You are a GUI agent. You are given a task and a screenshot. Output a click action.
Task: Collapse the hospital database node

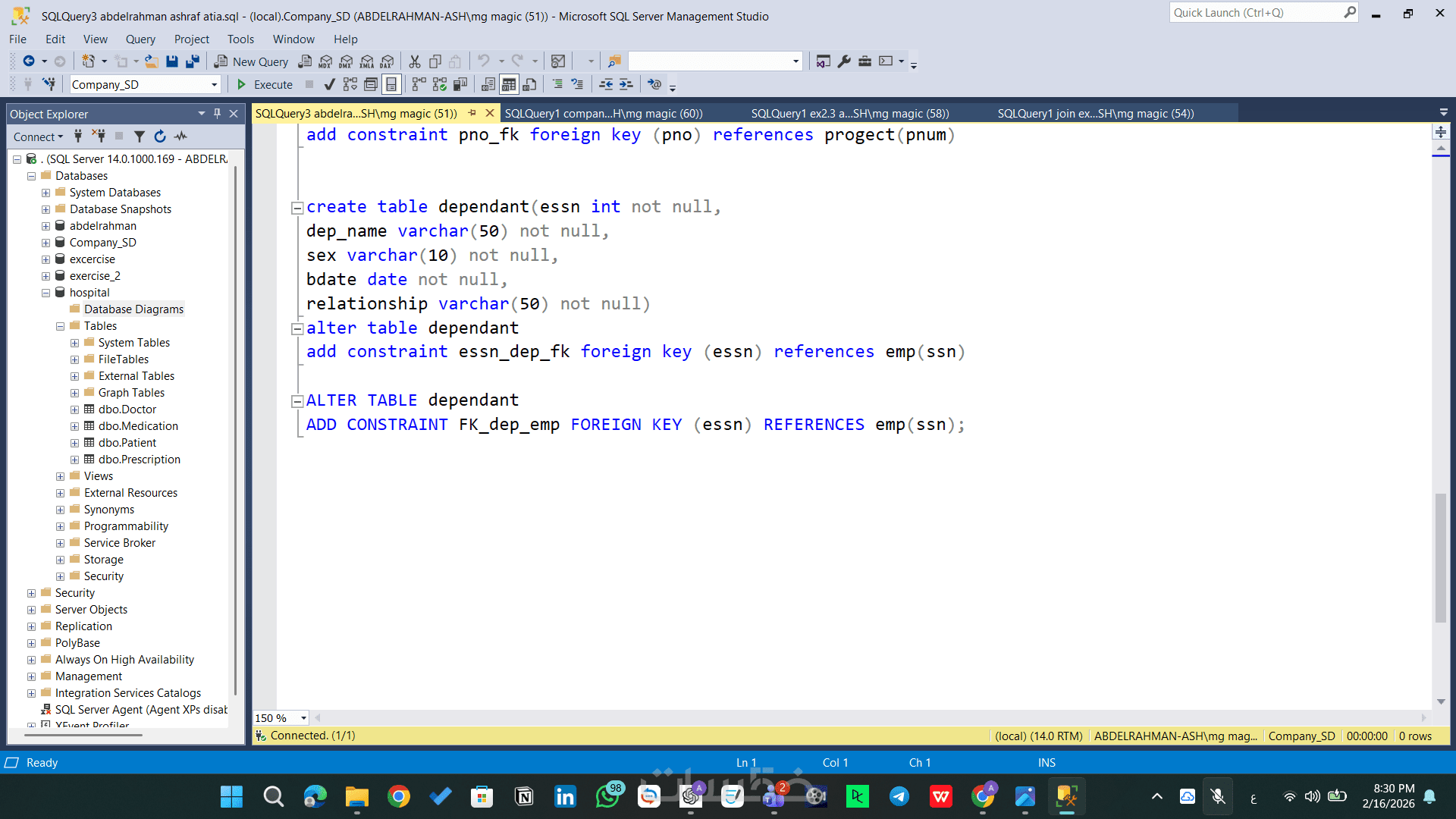click(x=45, y=293)
